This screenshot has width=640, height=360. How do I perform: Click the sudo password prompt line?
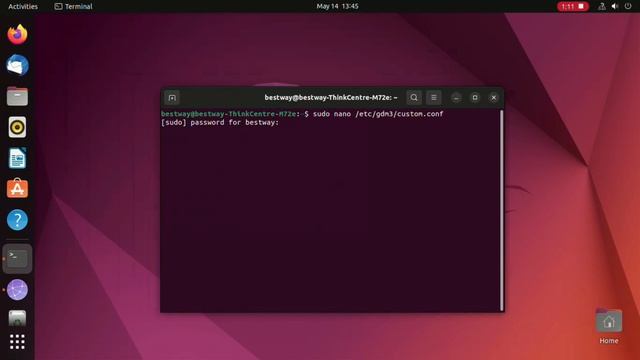220,122
